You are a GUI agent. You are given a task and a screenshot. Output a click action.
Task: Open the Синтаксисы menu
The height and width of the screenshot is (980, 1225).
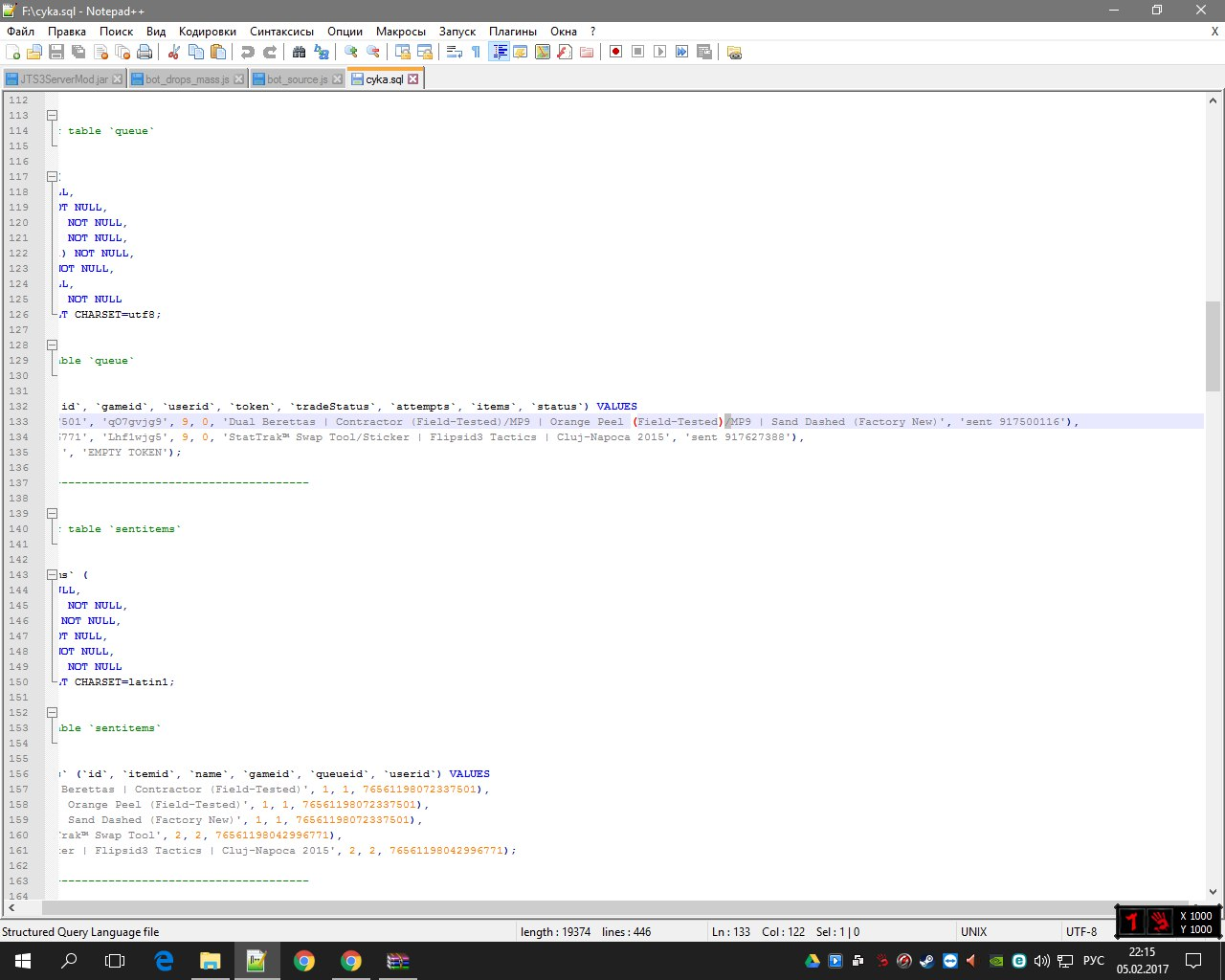pos(281,32)
